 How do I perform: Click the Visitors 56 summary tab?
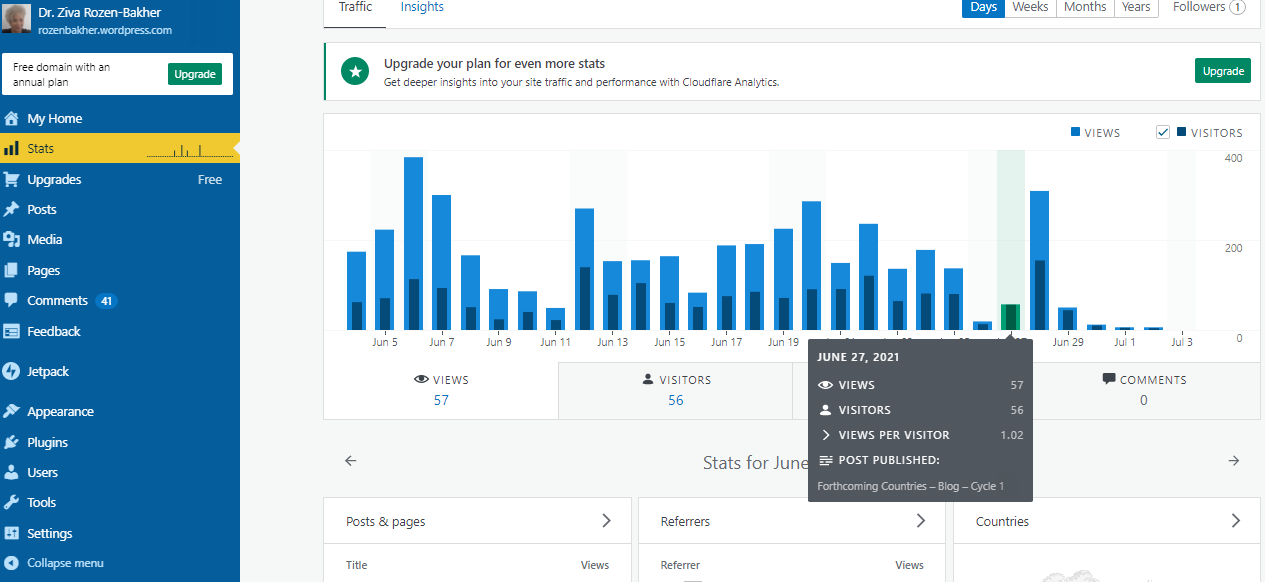pyautogui.click(x=676, y=390)
